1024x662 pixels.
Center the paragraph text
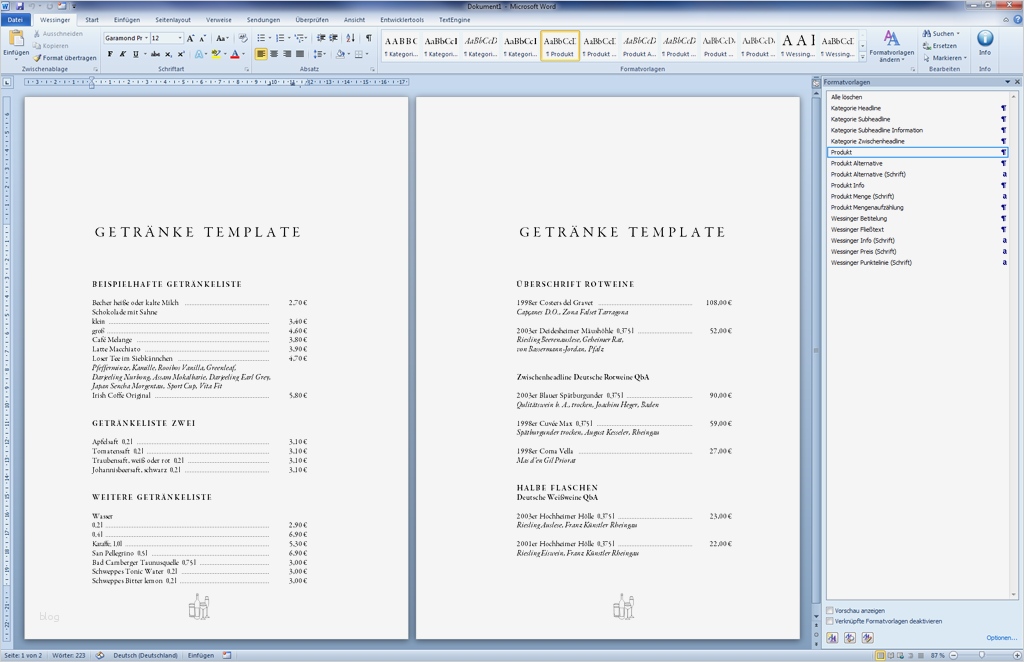(274, 54)
